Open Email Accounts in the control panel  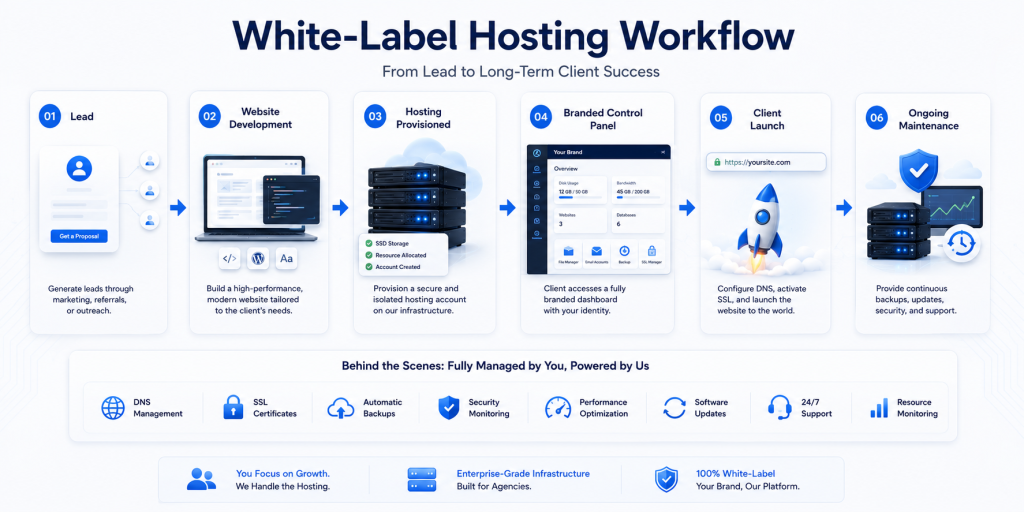[596, 255]
